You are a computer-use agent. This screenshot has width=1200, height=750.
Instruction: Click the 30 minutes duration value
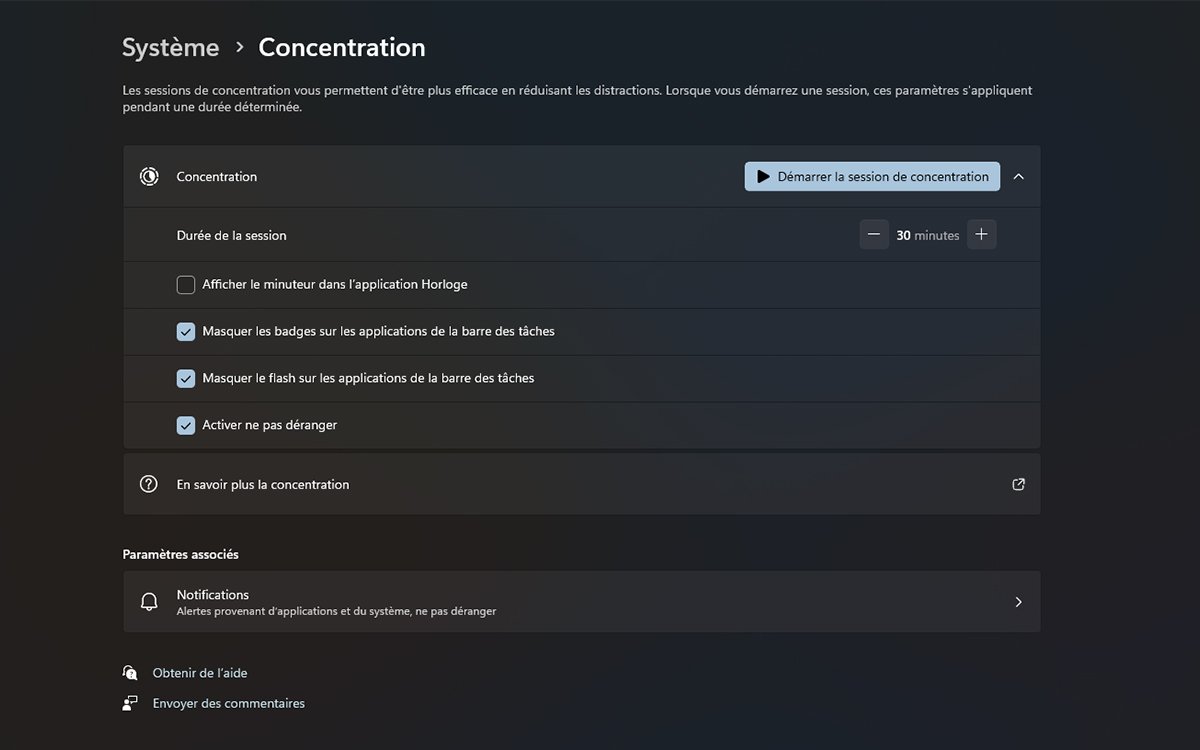click(928, 235)
